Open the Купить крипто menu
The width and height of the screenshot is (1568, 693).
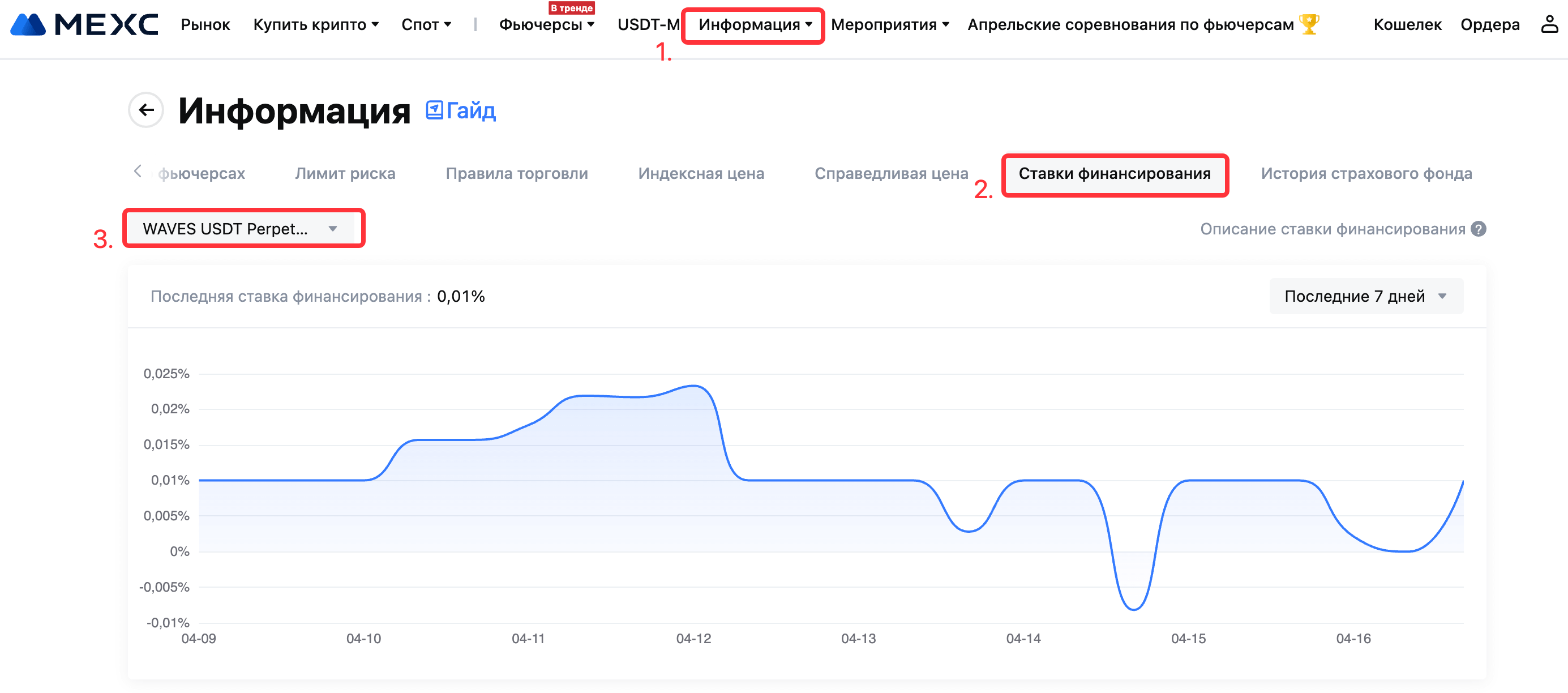point(315,25)
